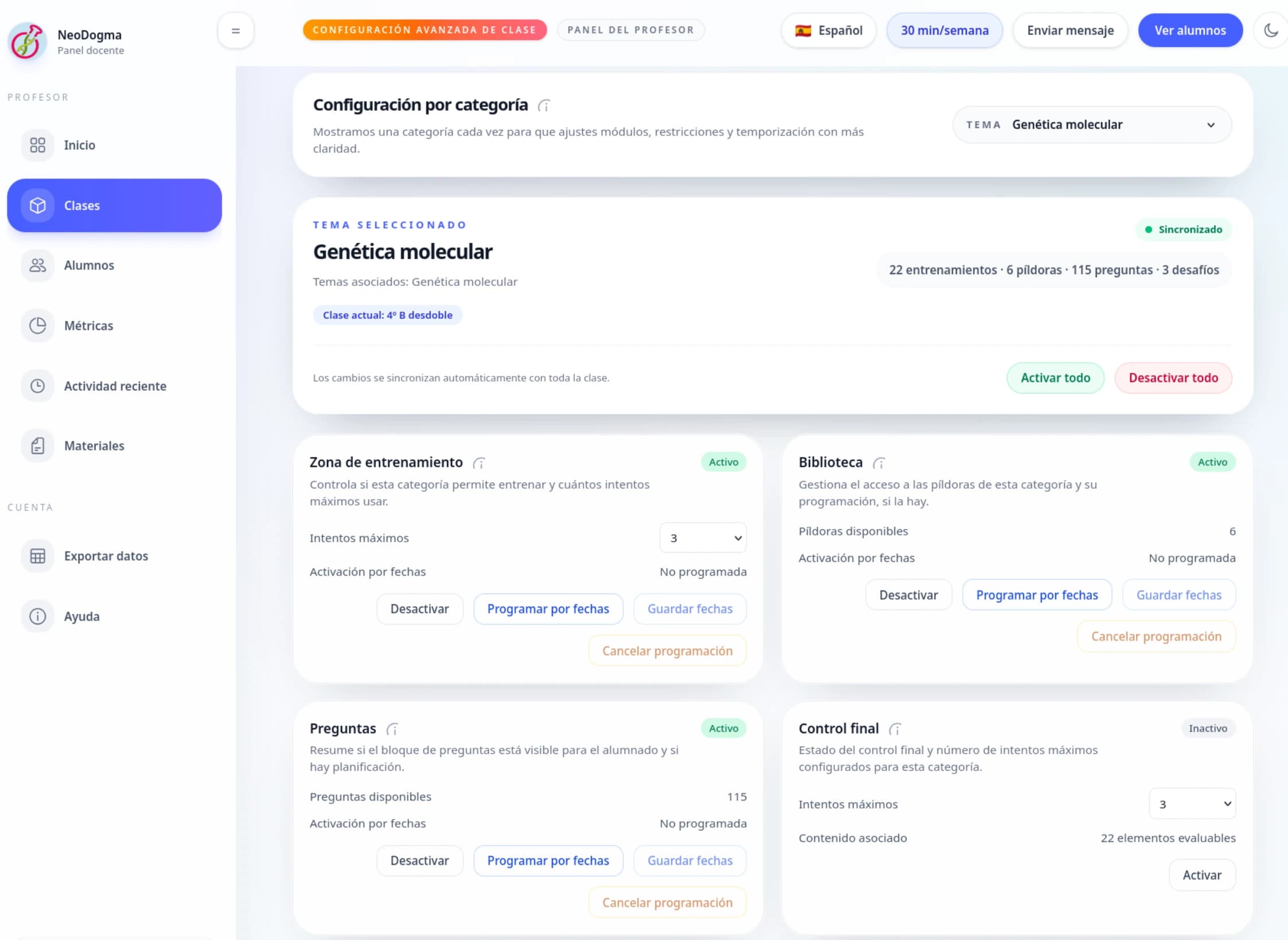This screenshot has height=940, width=1288.
Task: Deactivate the Preguntas module
Action: point(419,860)
